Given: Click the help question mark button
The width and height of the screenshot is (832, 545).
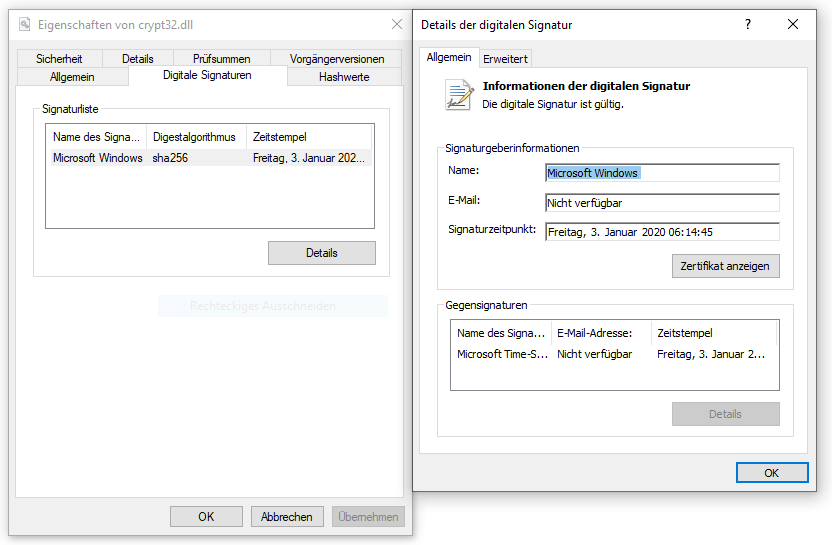Looking at the screenshot, I should click(x=748, y=24).
